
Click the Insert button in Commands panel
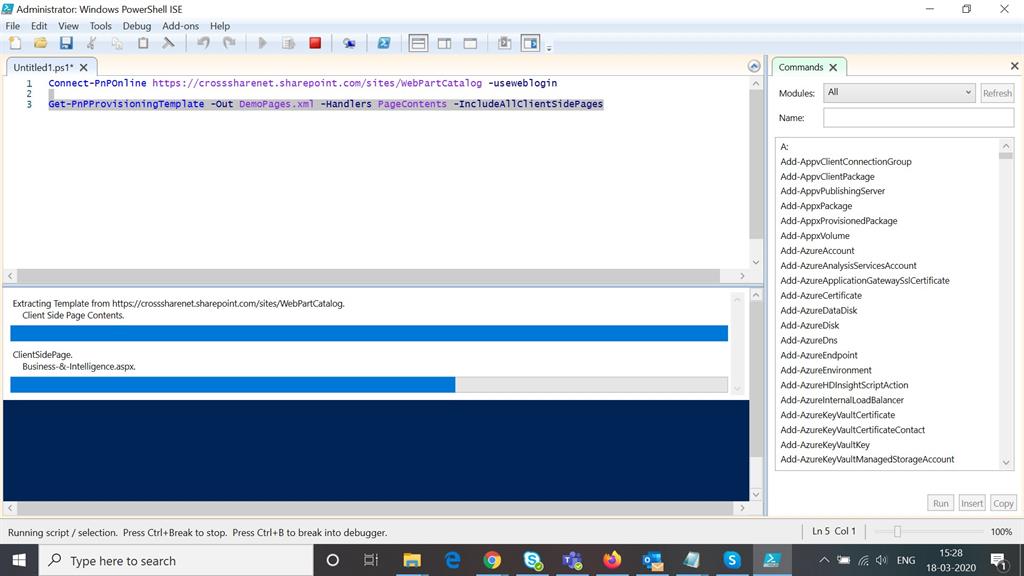pos(972,503)
